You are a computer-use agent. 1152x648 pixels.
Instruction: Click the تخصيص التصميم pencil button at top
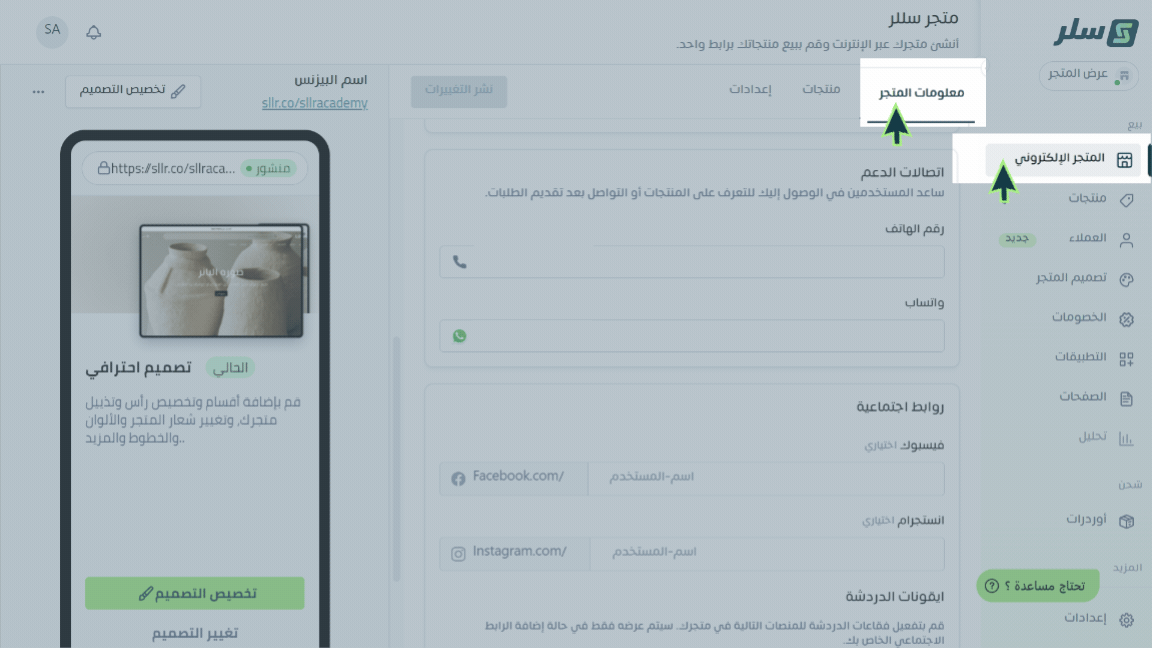tap(133, 90)
